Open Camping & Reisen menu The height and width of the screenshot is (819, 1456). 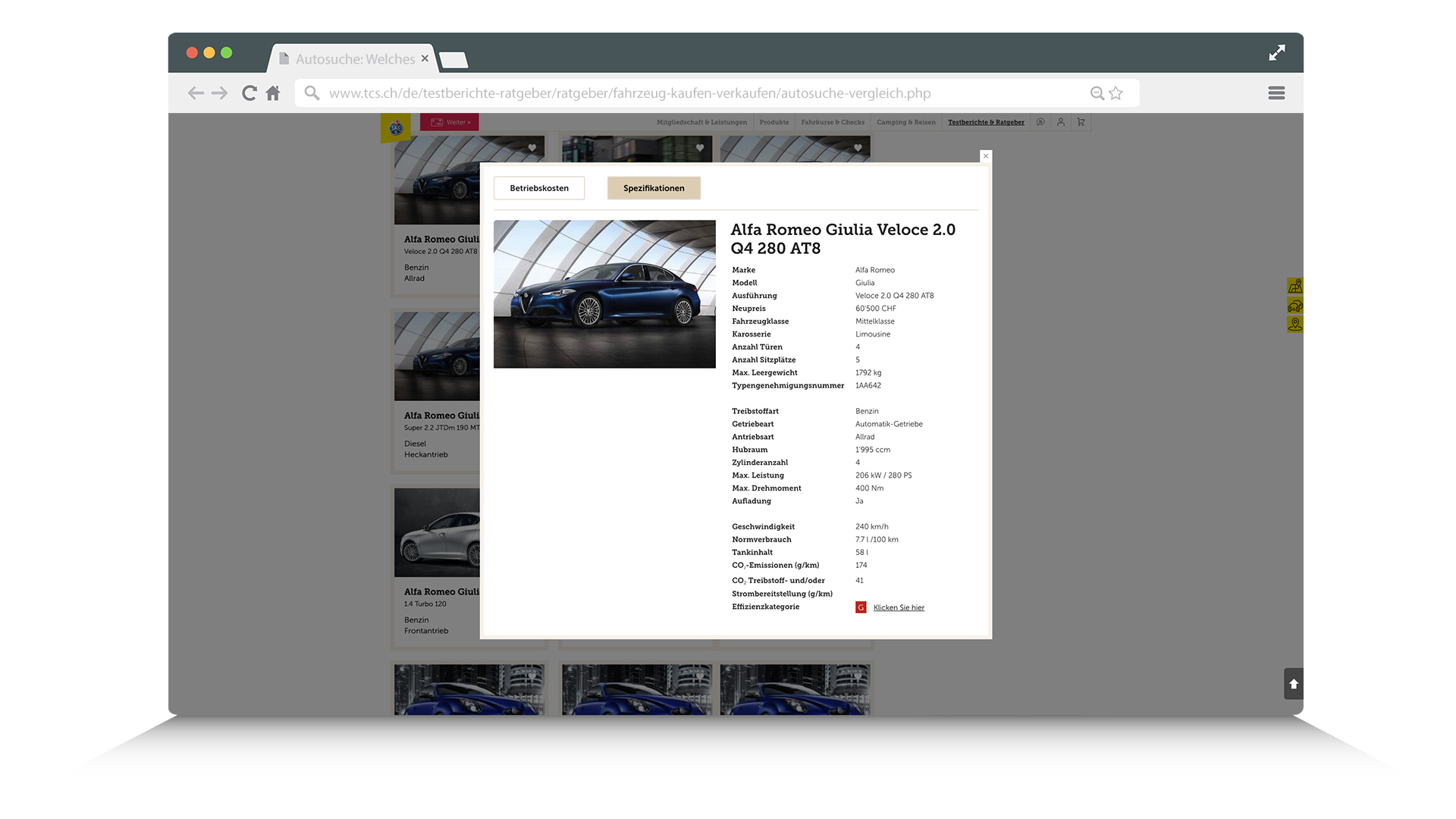pyautogui.click(x=905, y=122)
